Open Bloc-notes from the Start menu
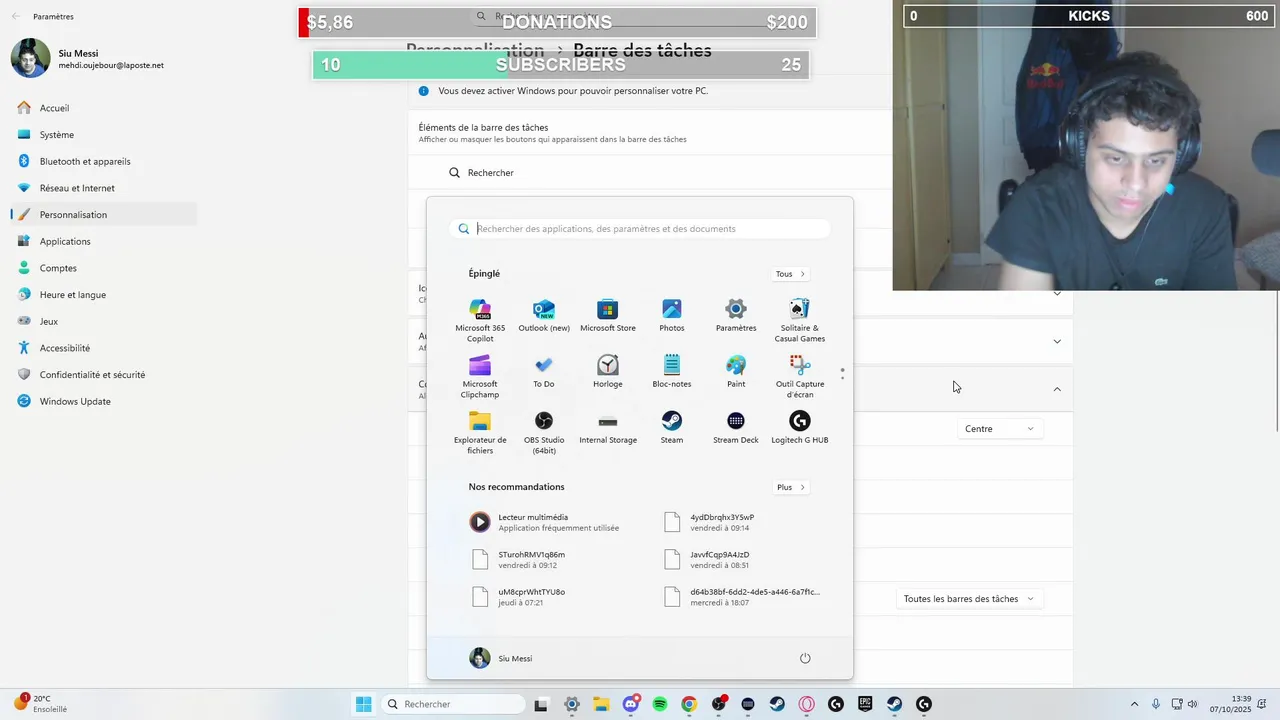The width and height of the screenshot is (1280, 720). pos(672,372)
